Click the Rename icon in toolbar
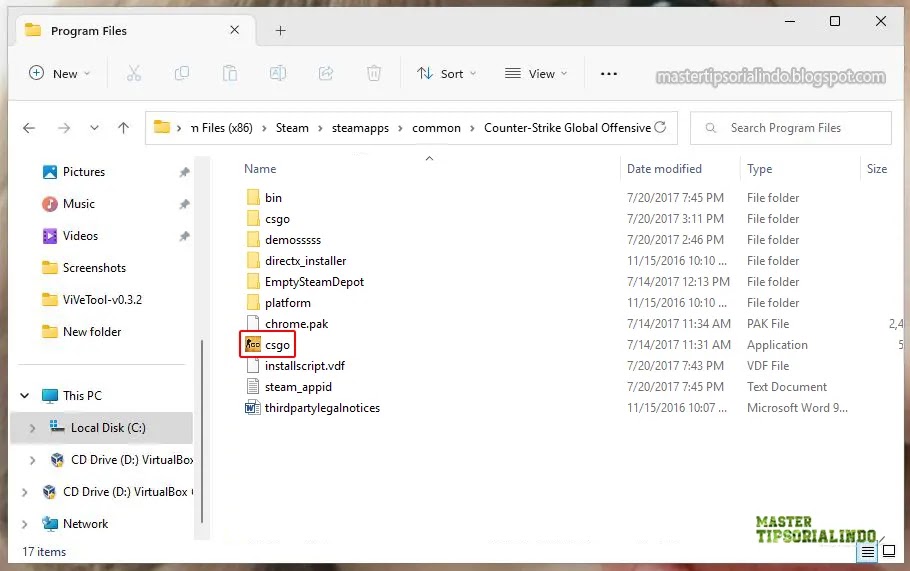This screenshot has width=910, height=571. 278,74
